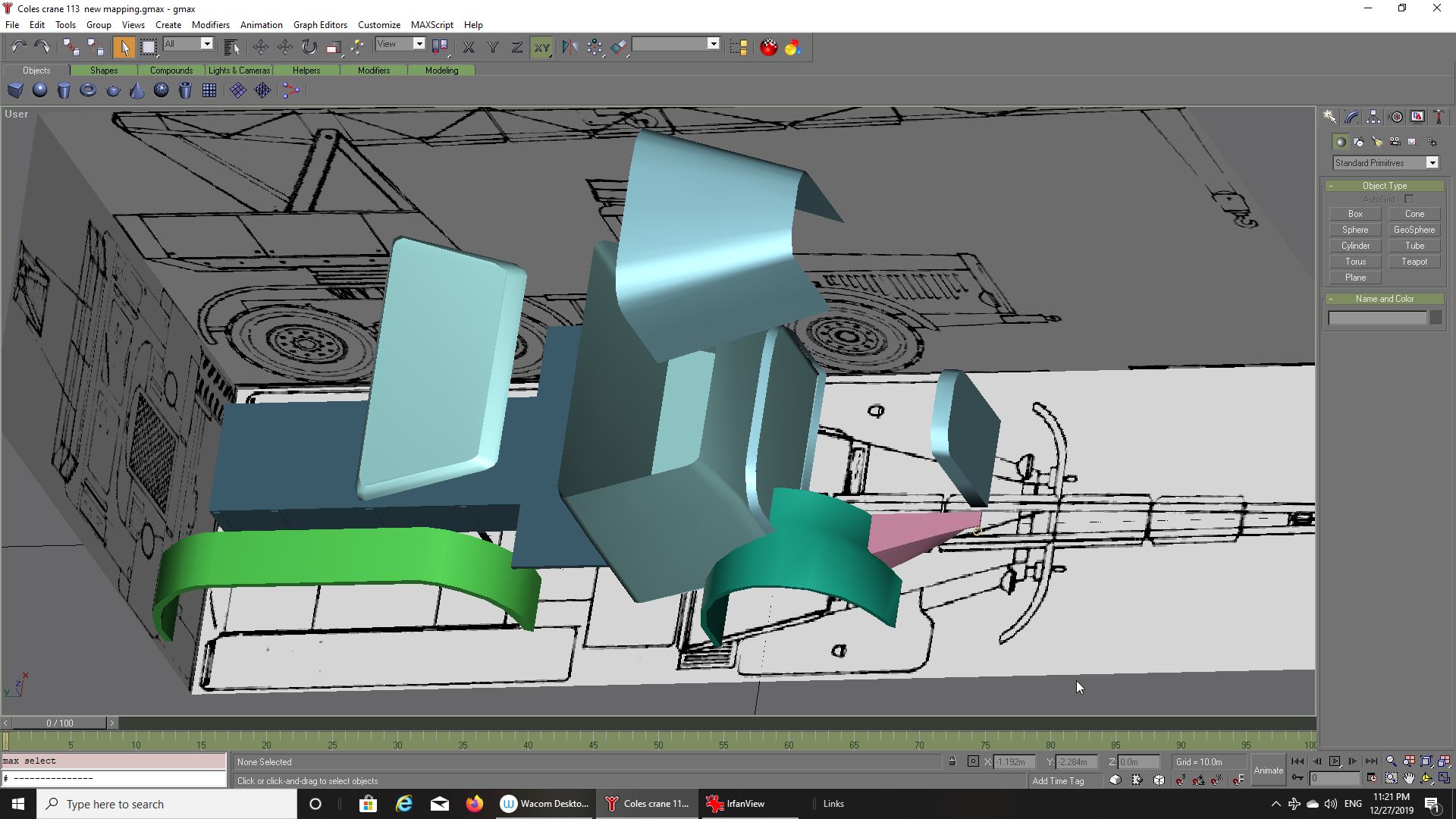Screen dimensions: 1456x819
Task: Select the Teapot primitive icon in shelf
Action: pos(113,90)
